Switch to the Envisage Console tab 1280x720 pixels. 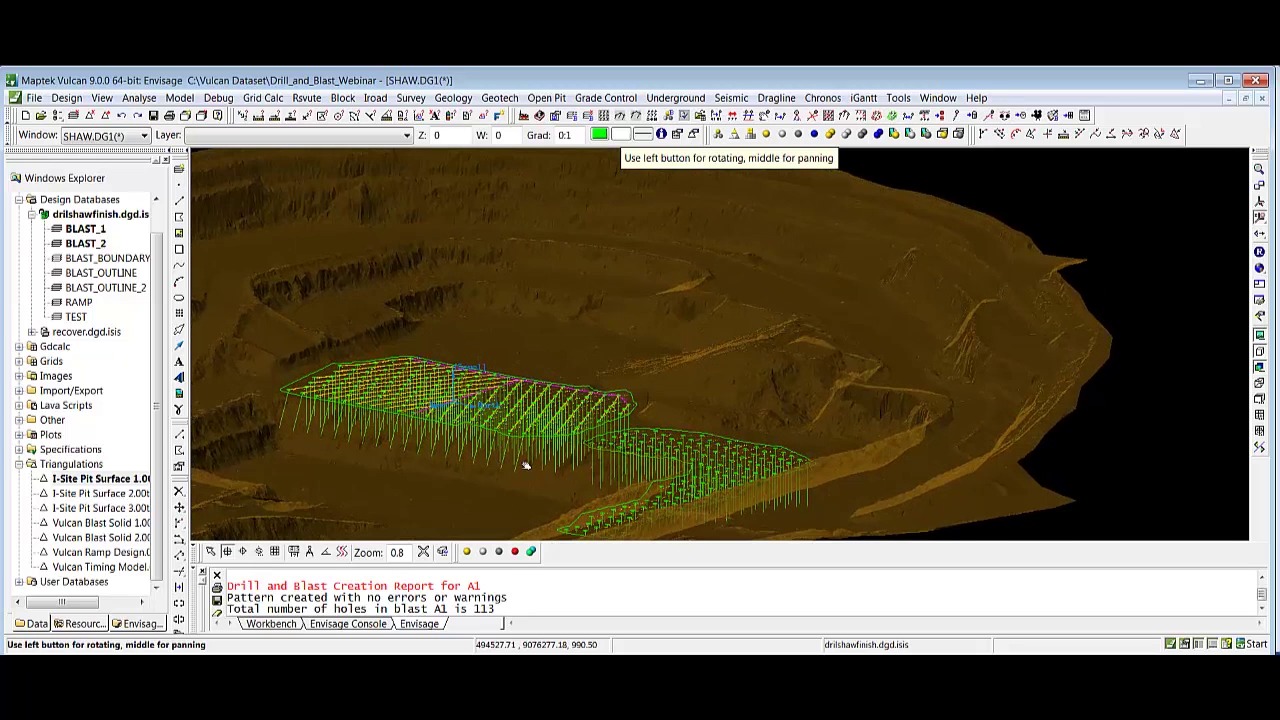(x=347, y=624)
